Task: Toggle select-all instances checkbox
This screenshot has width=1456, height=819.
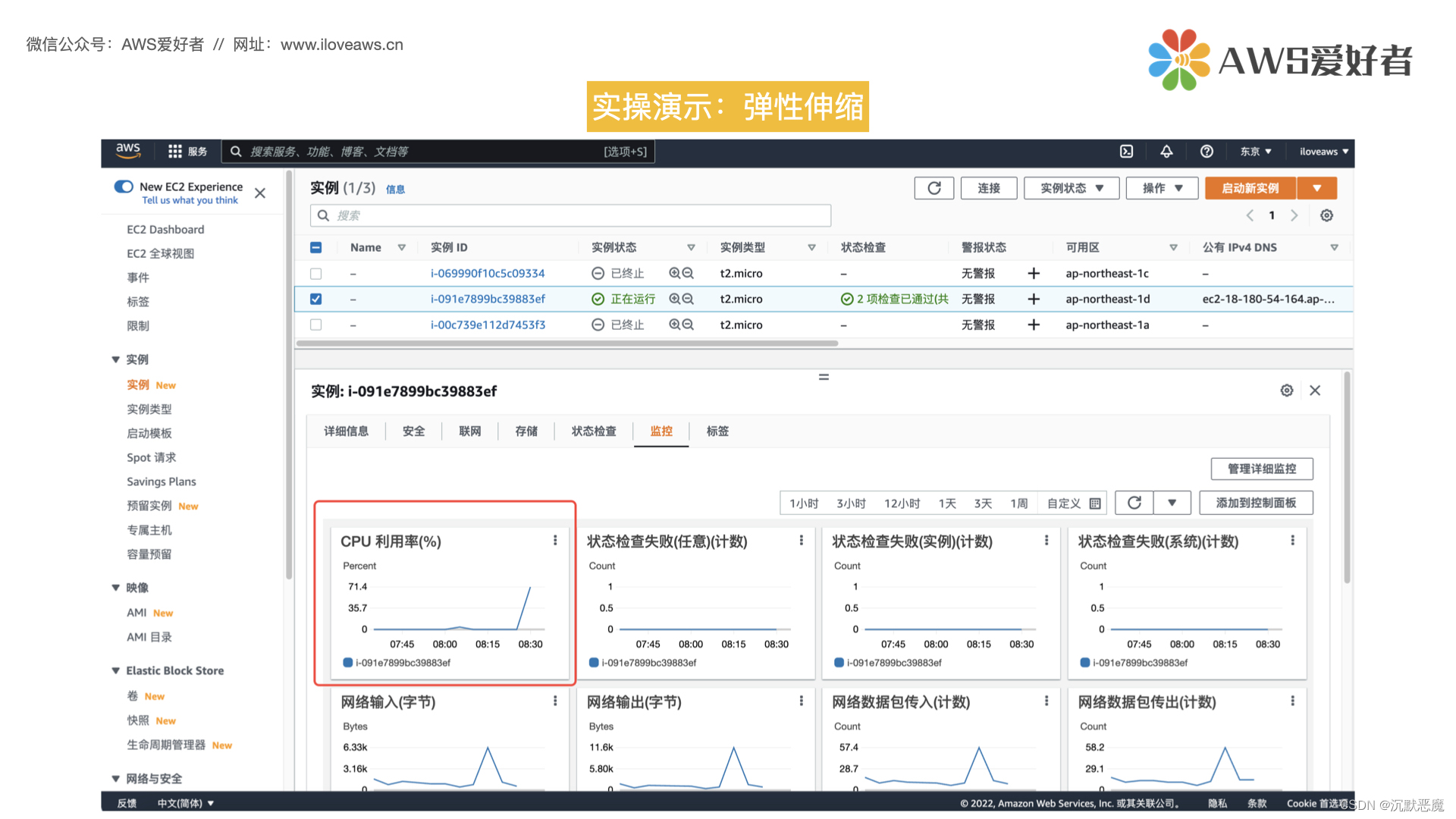Action: [316, 247]
